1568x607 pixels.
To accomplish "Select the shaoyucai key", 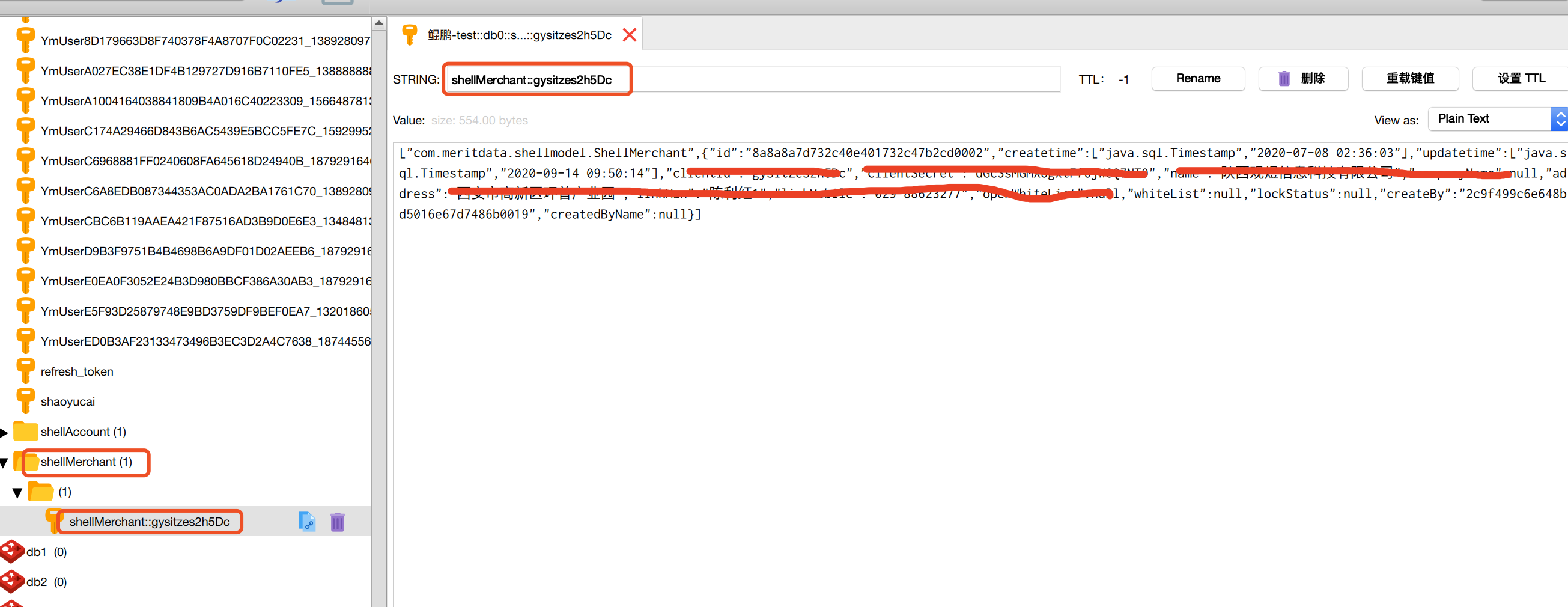I will pos(67,401).
